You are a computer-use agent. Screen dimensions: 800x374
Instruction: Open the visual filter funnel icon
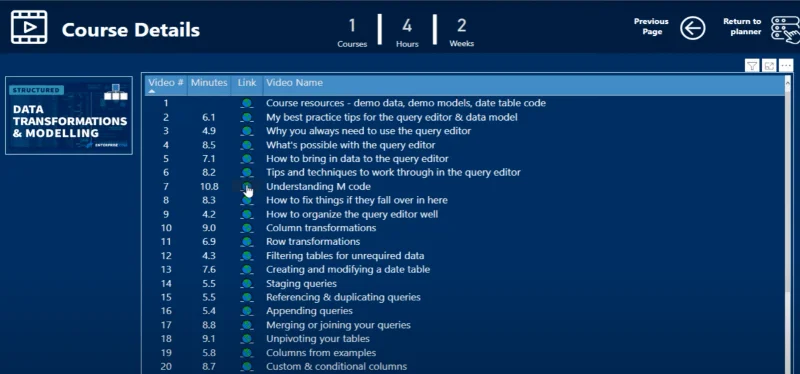tap(752, 65)
